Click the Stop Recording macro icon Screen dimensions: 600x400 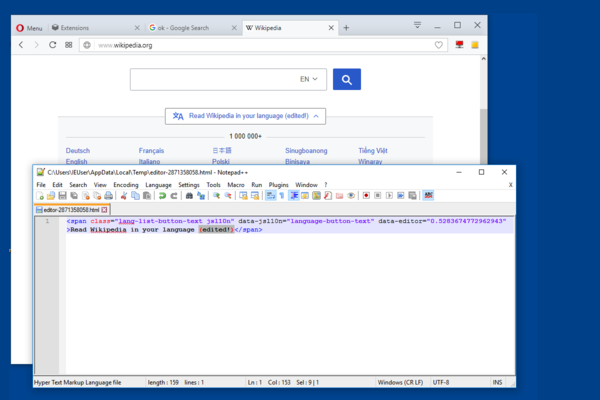[378, 196]
